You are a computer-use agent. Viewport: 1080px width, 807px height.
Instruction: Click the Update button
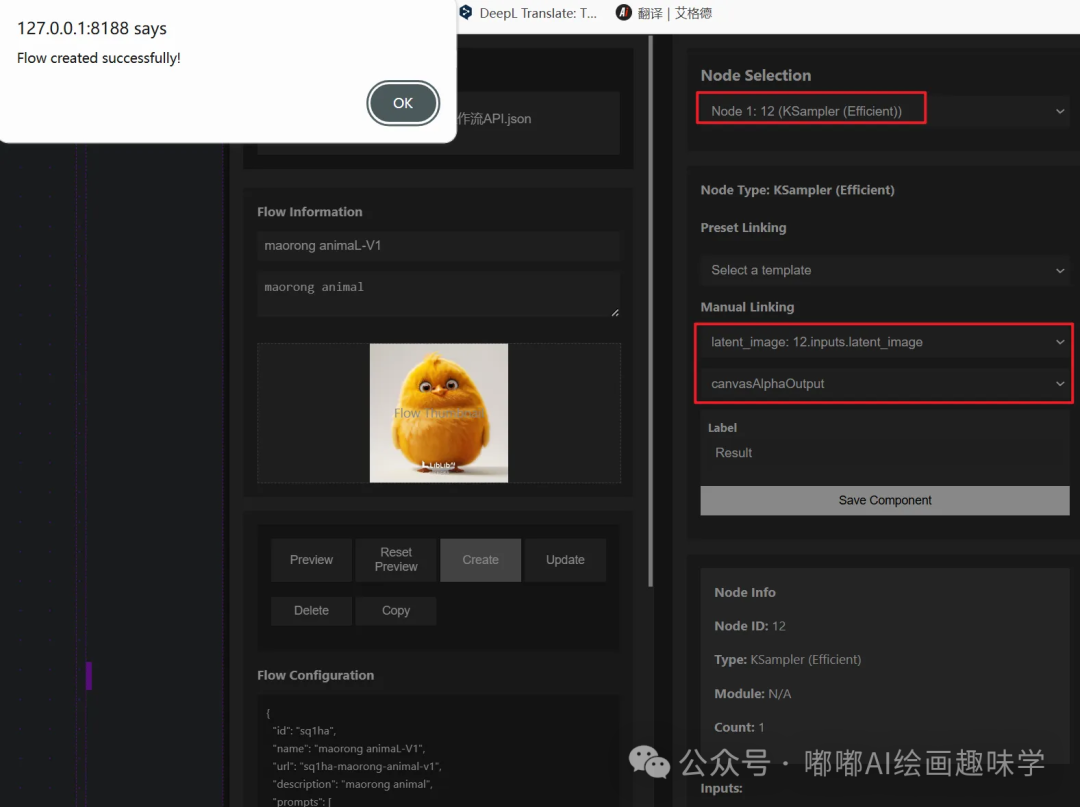[565, 560]
